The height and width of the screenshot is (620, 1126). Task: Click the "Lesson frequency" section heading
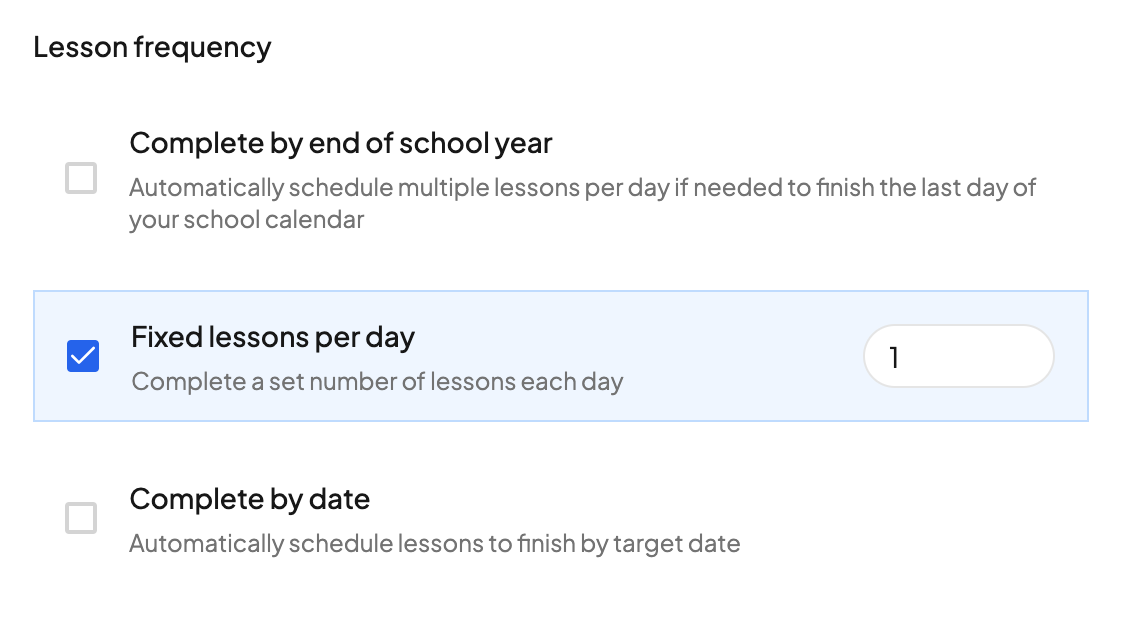pyautogui.click(x=152, y=47)
